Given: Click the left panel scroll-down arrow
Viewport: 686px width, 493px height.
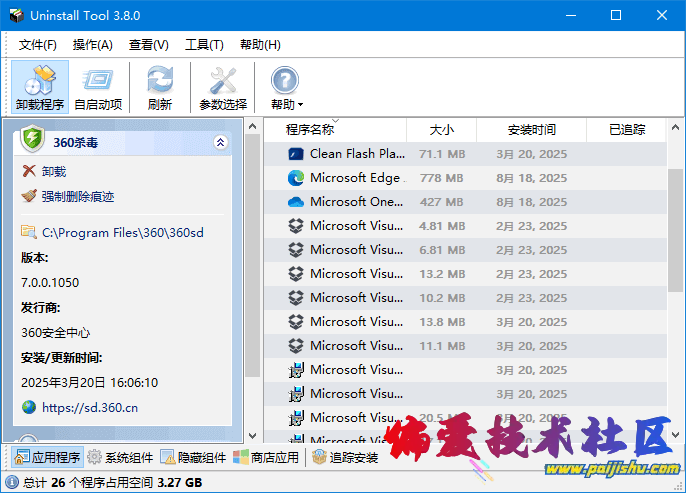Looking at the screenshot, I should click(252, 435).
